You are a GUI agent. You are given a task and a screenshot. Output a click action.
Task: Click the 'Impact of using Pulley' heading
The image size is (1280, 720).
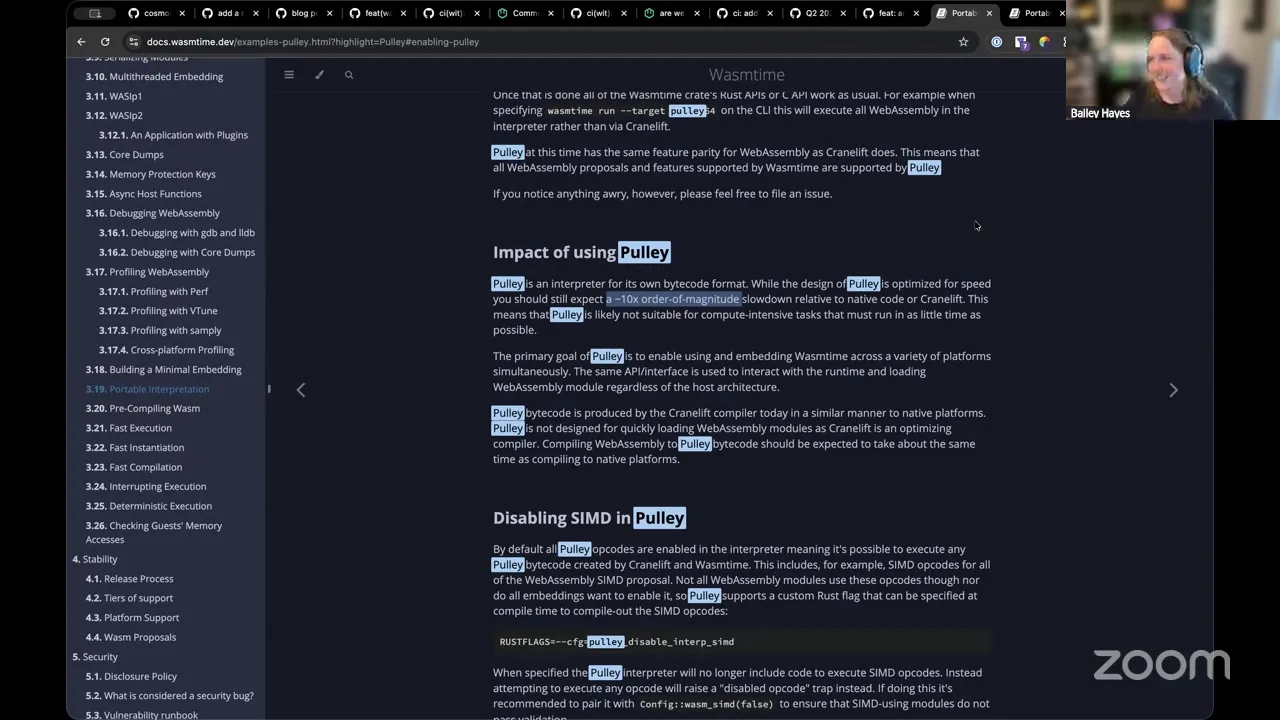pos(582,252)
